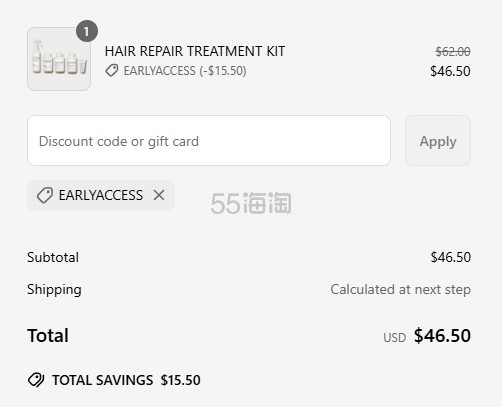Click the Apply button
The width and height of the screenshot is (502, 407).
pos(438,141)
